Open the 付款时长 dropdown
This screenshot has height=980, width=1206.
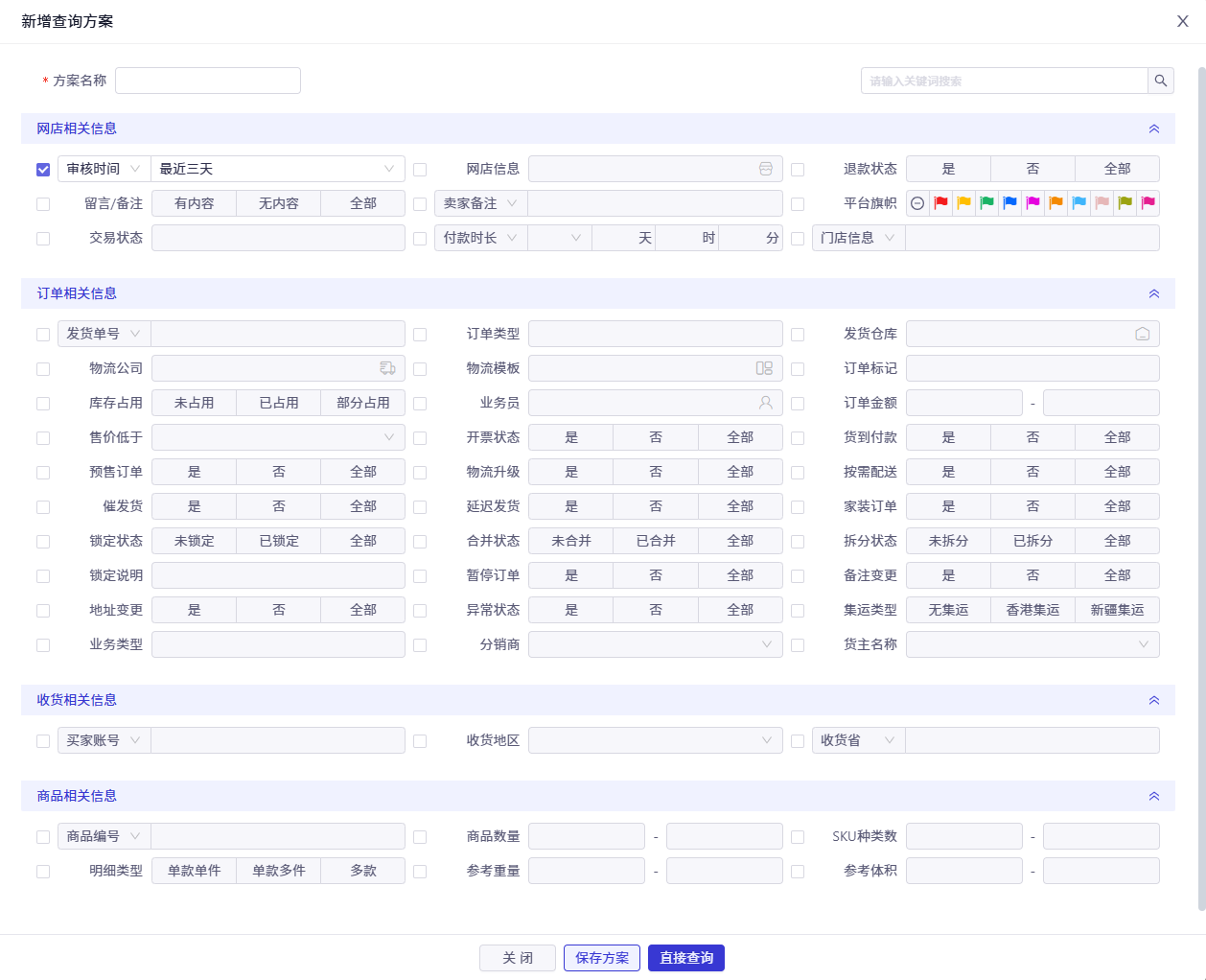(481, 238)
